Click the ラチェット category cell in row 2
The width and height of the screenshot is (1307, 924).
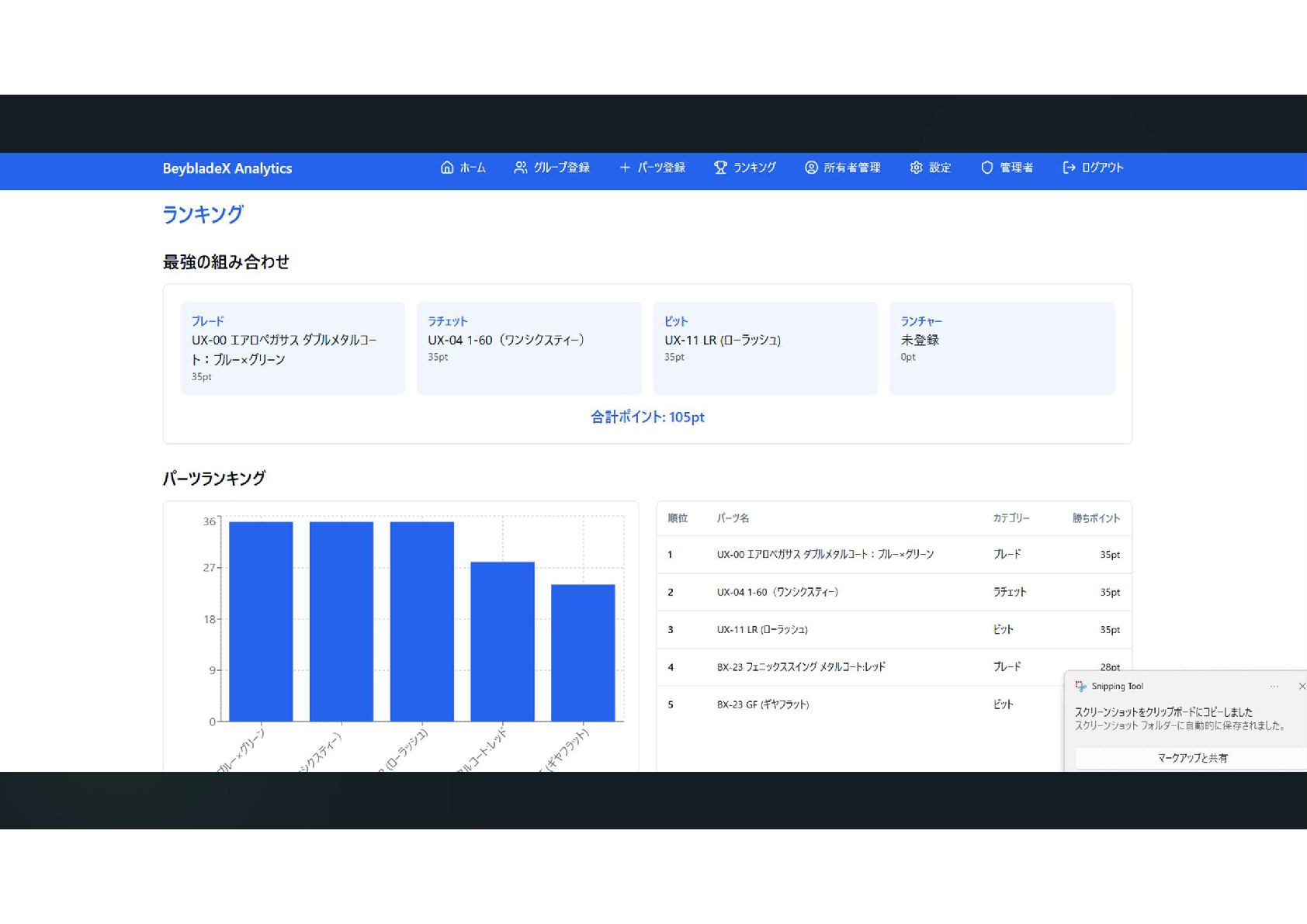(1010, 592)
